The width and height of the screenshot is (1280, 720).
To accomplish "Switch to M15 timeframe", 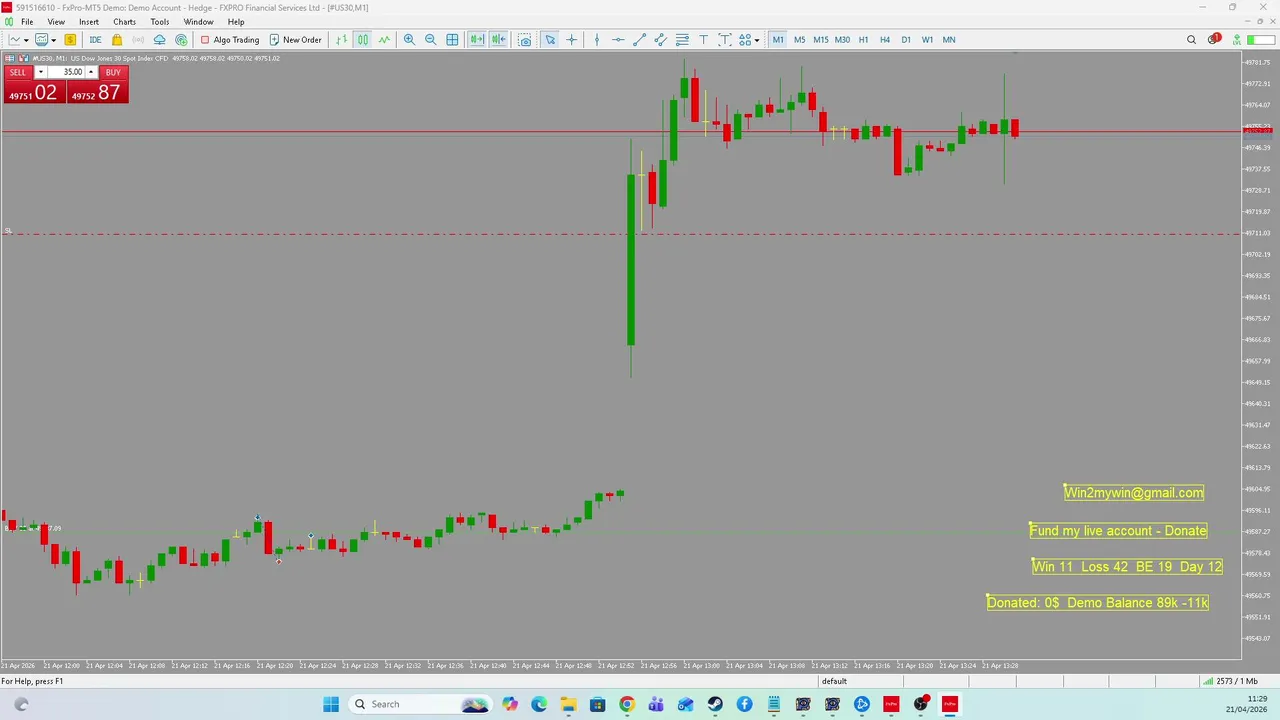I will pyautogui.click(x=820, y=40).
